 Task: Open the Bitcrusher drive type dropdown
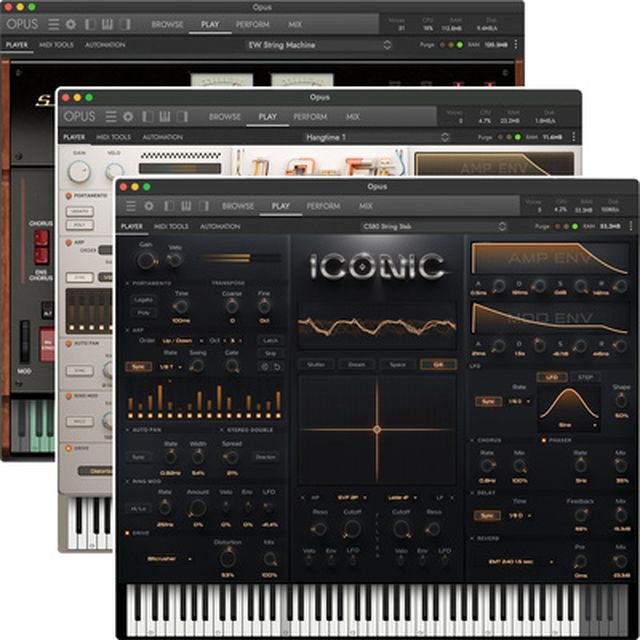(x=169, y=558)
